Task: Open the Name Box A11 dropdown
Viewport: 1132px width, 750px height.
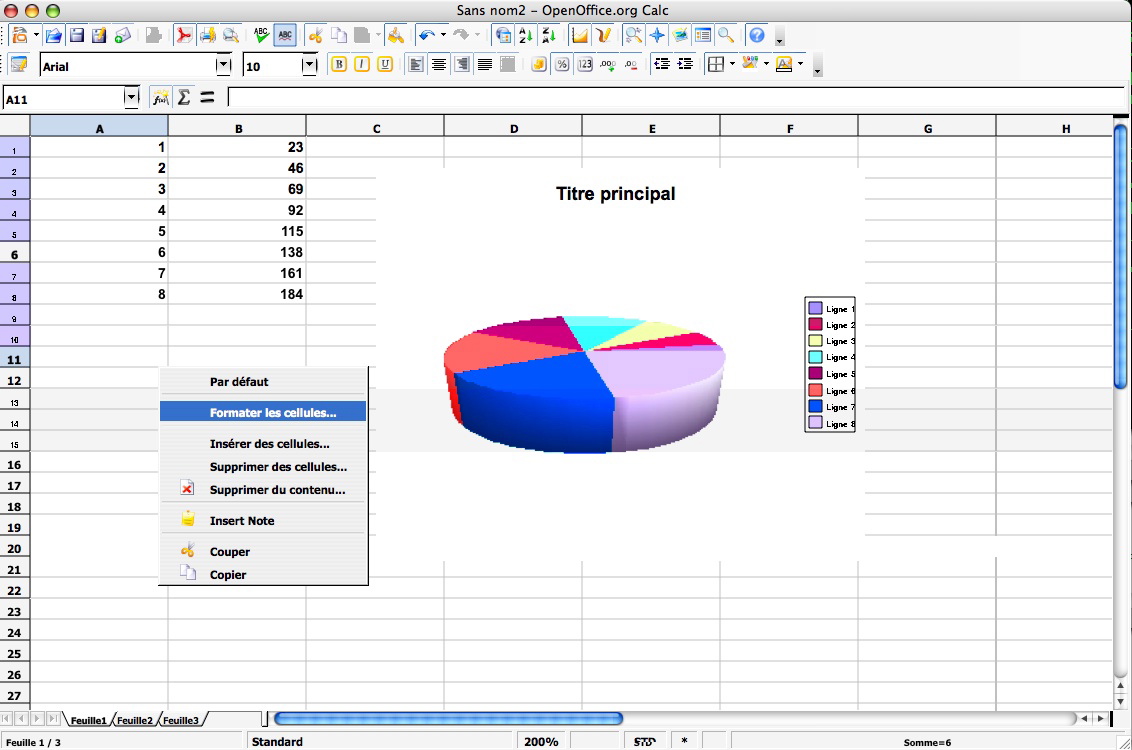Action: click(131, 97)
